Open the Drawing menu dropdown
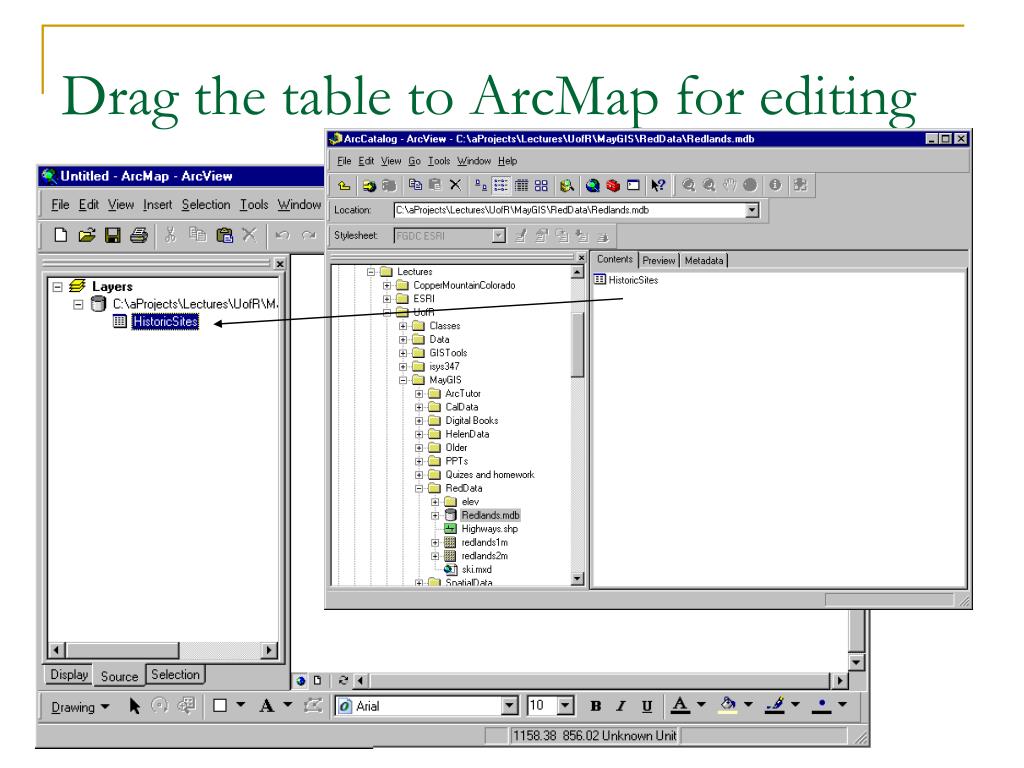Image resolution: width=1024 pixels, height=768 pixels. [80, 707]
